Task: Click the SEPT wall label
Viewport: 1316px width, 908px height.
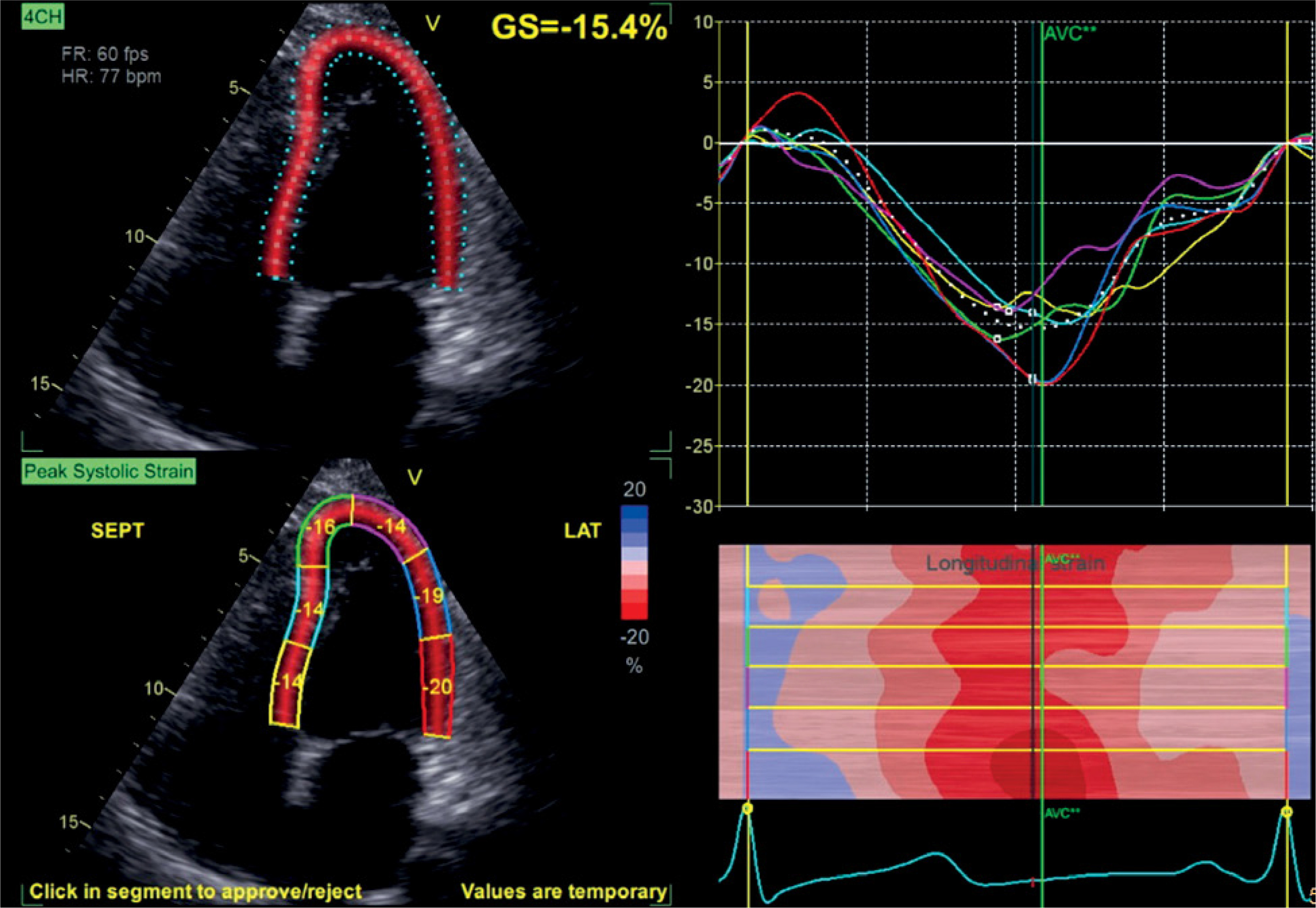Action: click(x=118, y=530)
